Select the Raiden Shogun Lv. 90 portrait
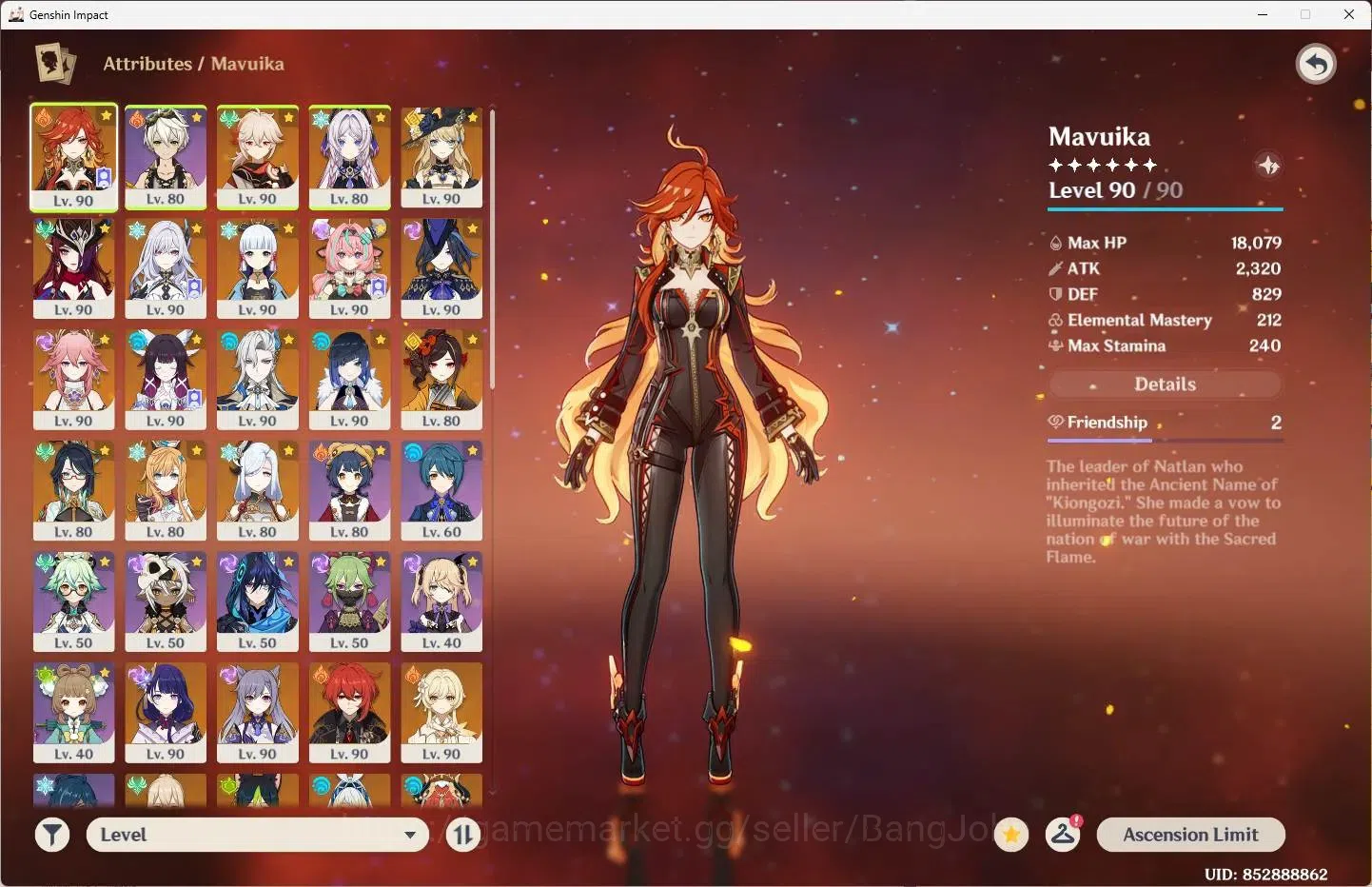This screenshot has height=887, width=1372. (x=166, y=714)
